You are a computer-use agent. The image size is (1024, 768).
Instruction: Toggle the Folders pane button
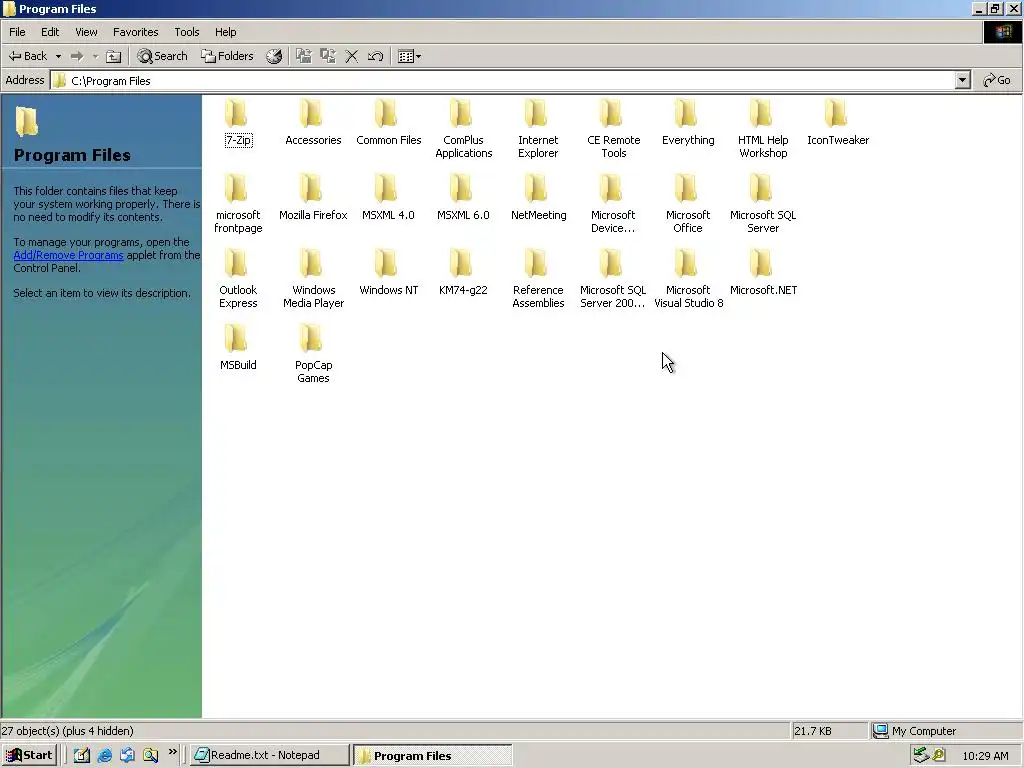point(227,56)
